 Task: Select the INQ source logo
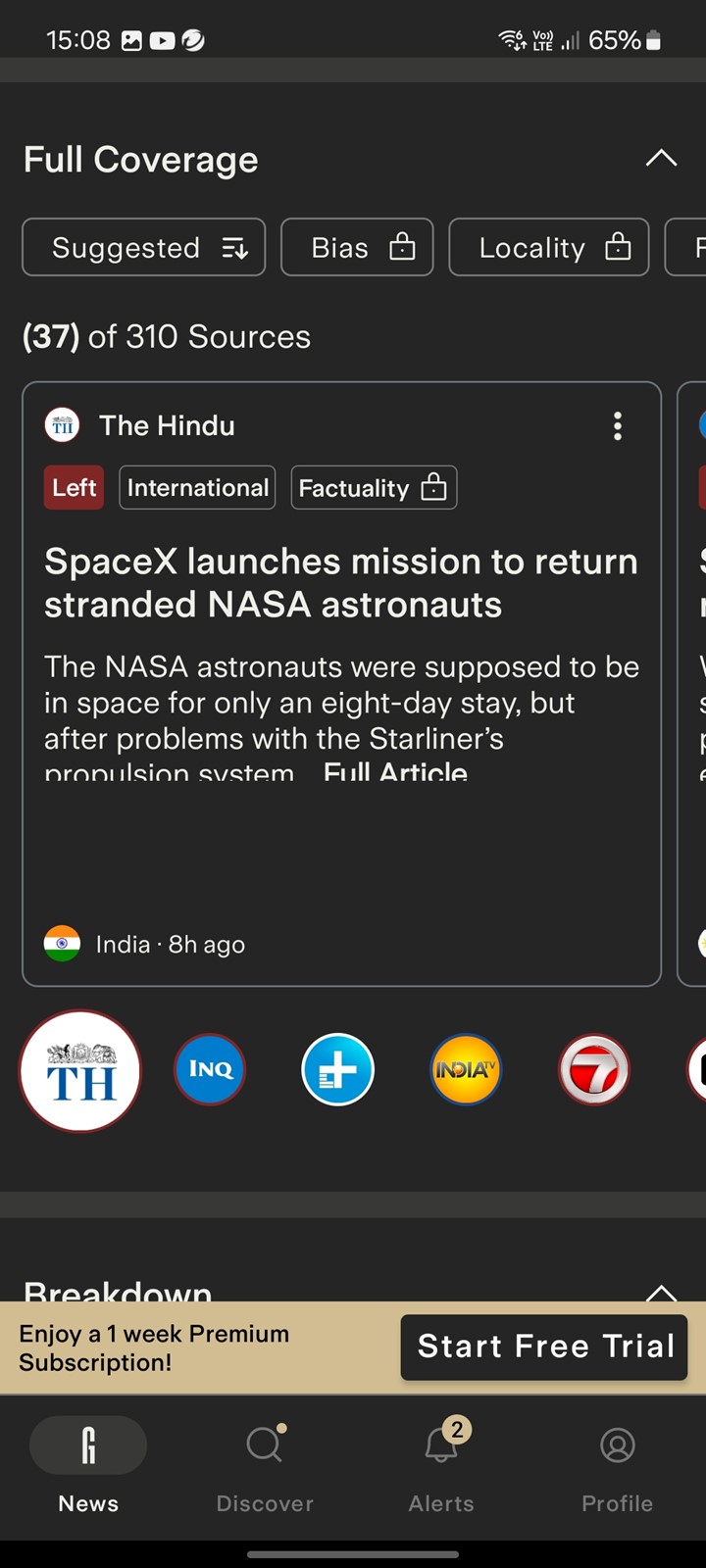pos(210,1069)
